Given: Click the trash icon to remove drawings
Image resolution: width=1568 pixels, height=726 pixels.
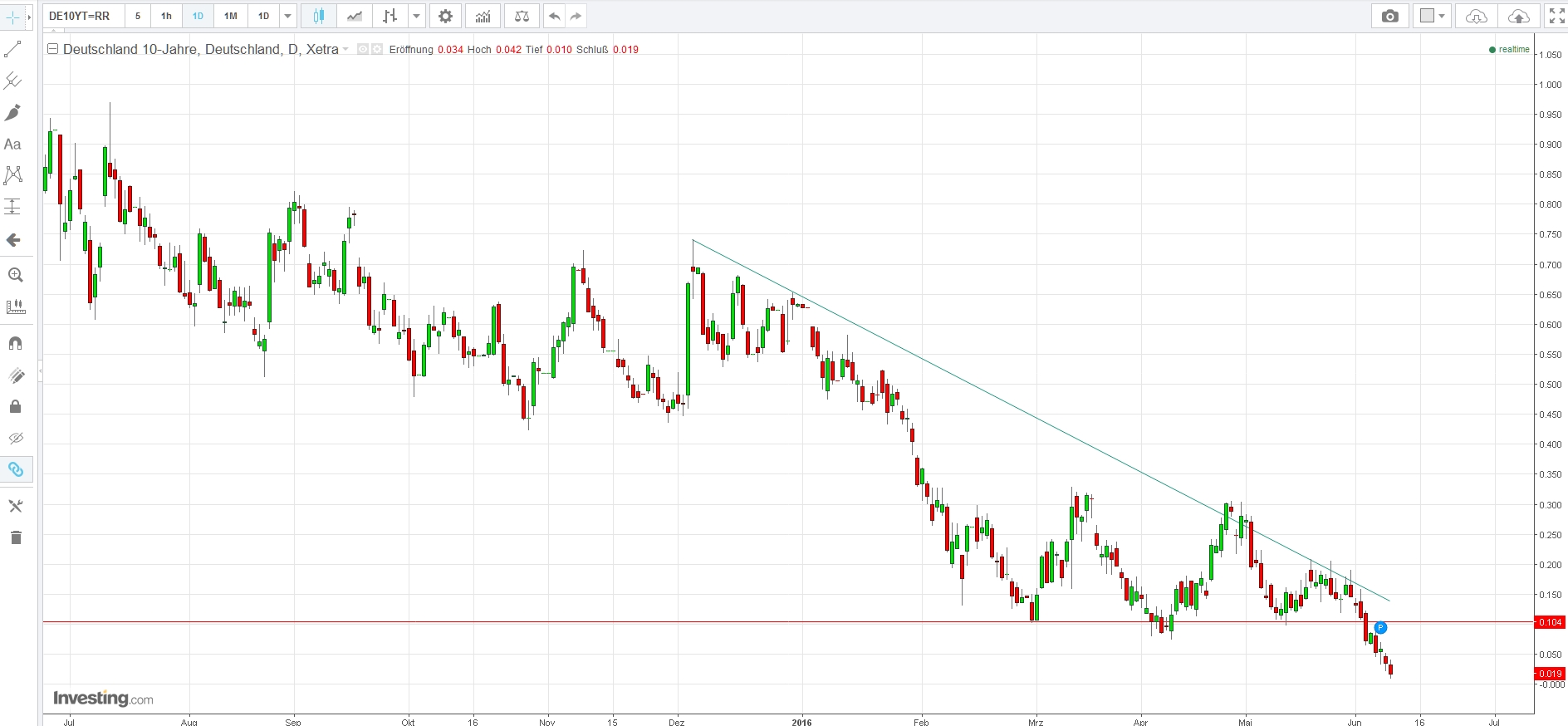Looking at the screenshot, I should [x=15, y=537].
